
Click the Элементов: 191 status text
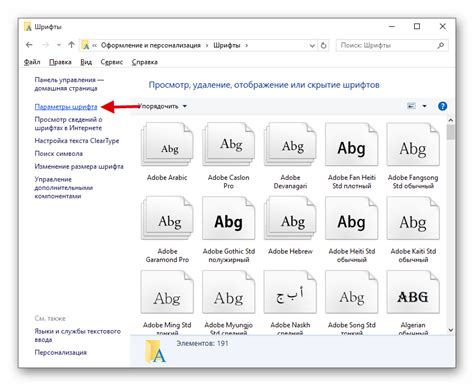coord(202,343)
